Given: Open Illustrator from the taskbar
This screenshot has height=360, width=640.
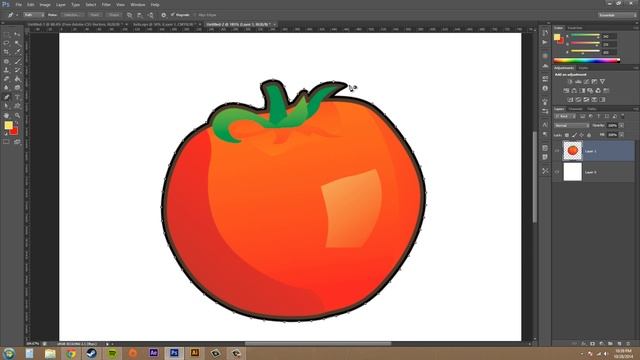Looking at the screenshot, I should click(x=195, y=353).
